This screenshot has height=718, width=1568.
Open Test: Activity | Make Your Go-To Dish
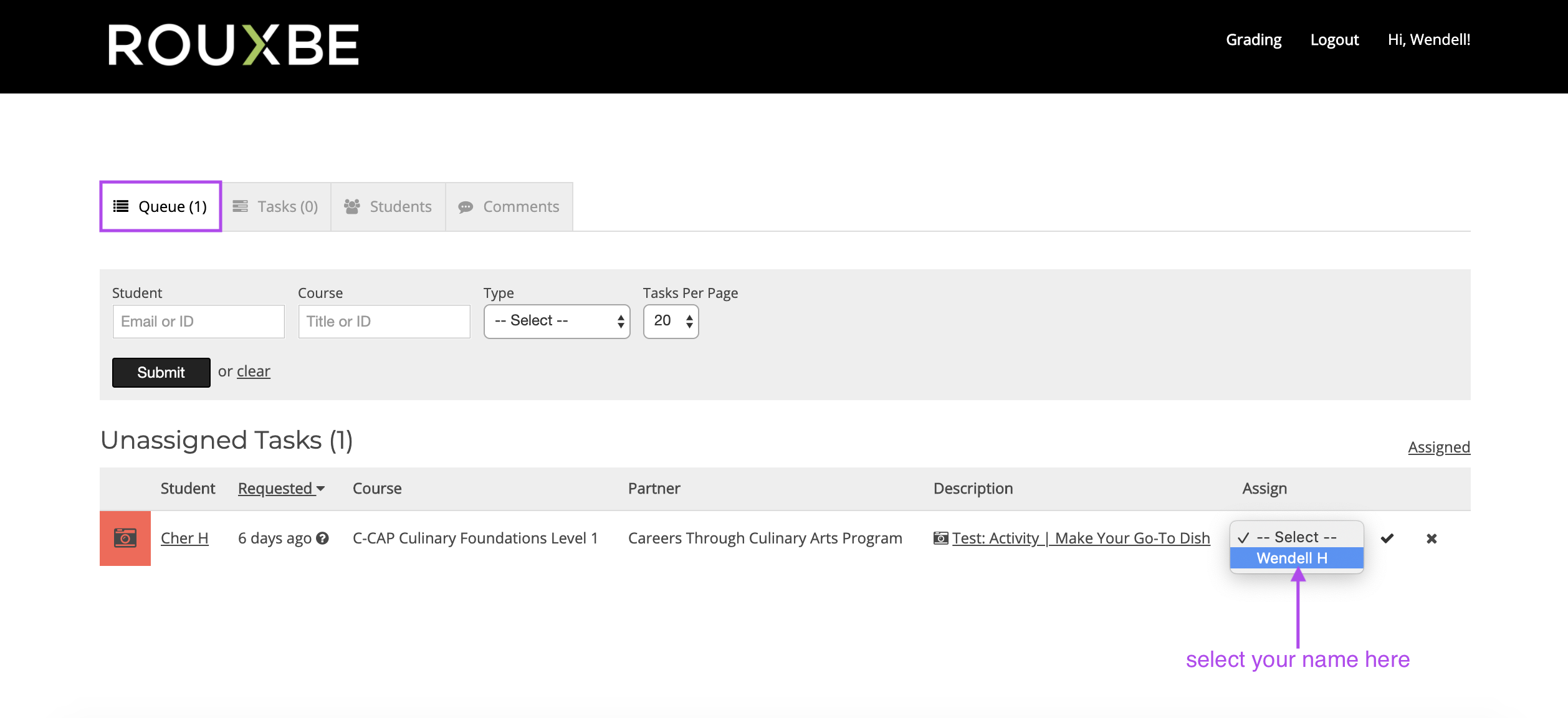(1081, 538)
